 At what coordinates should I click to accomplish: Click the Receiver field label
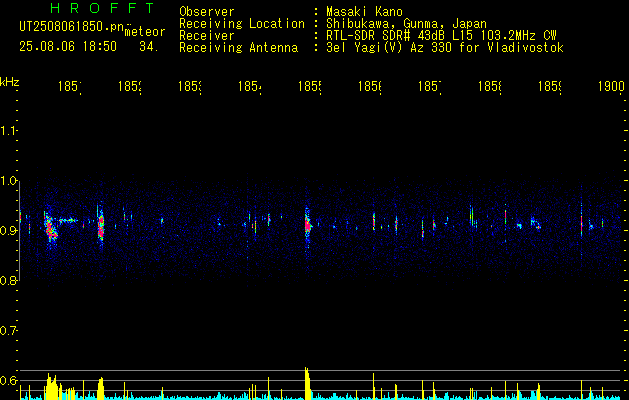(x=207, y=36)
